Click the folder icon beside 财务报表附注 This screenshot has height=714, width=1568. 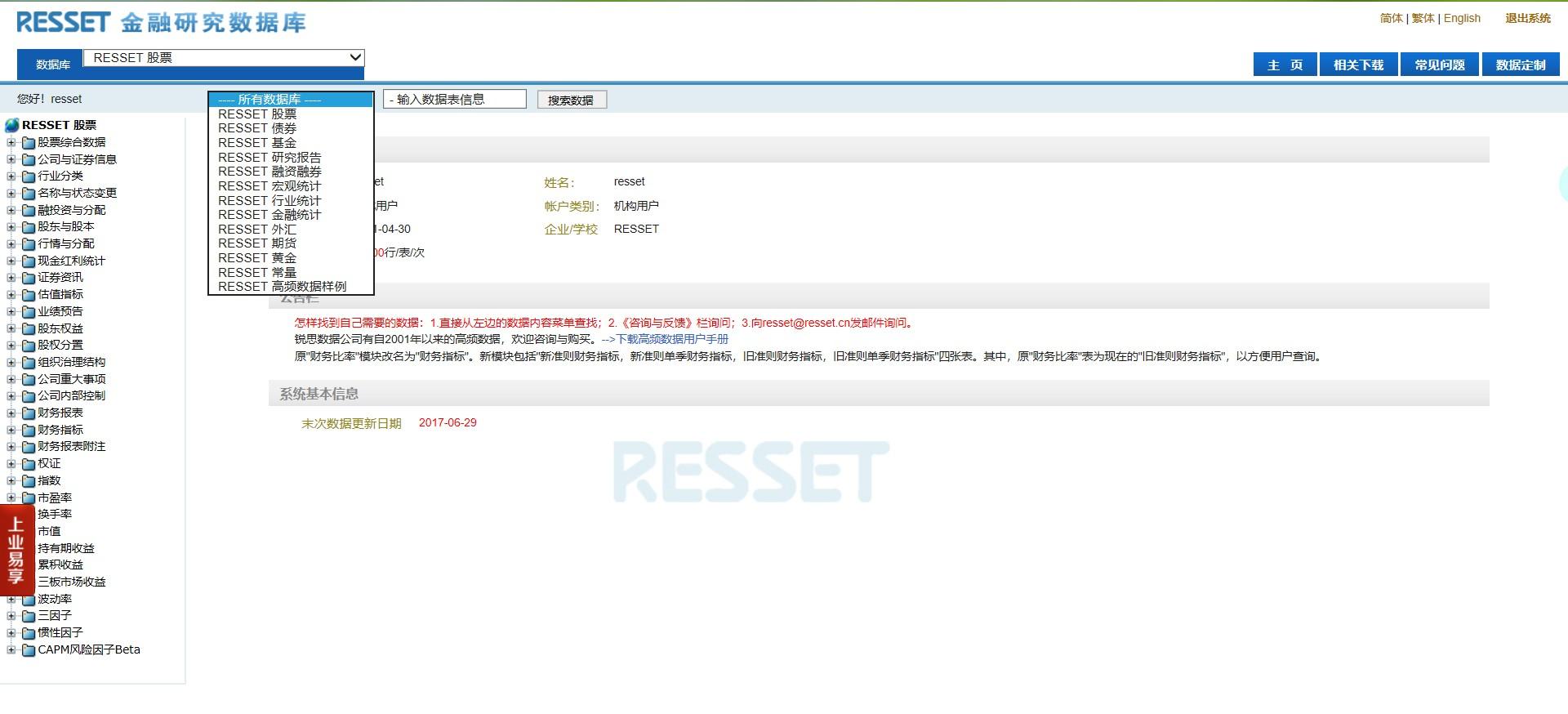(x=29, y=447)
